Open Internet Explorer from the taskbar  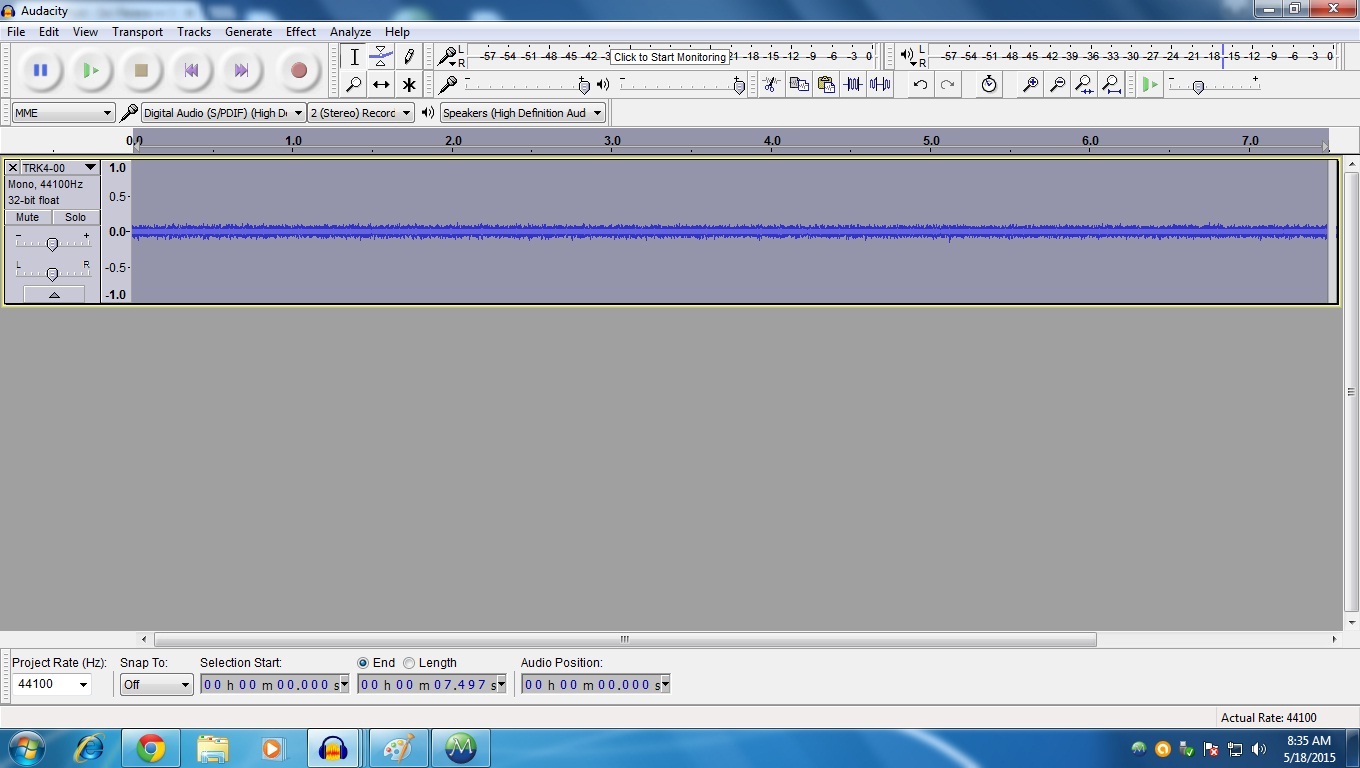click(90, 748)
